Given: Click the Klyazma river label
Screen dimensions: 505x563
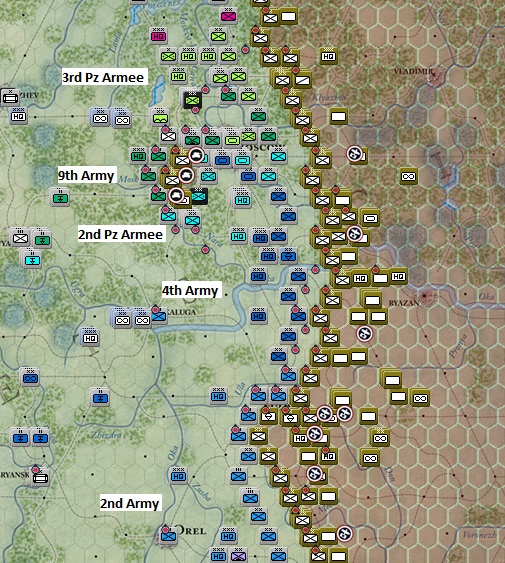Looking at the screenshot, I should [x=329, y=97].
